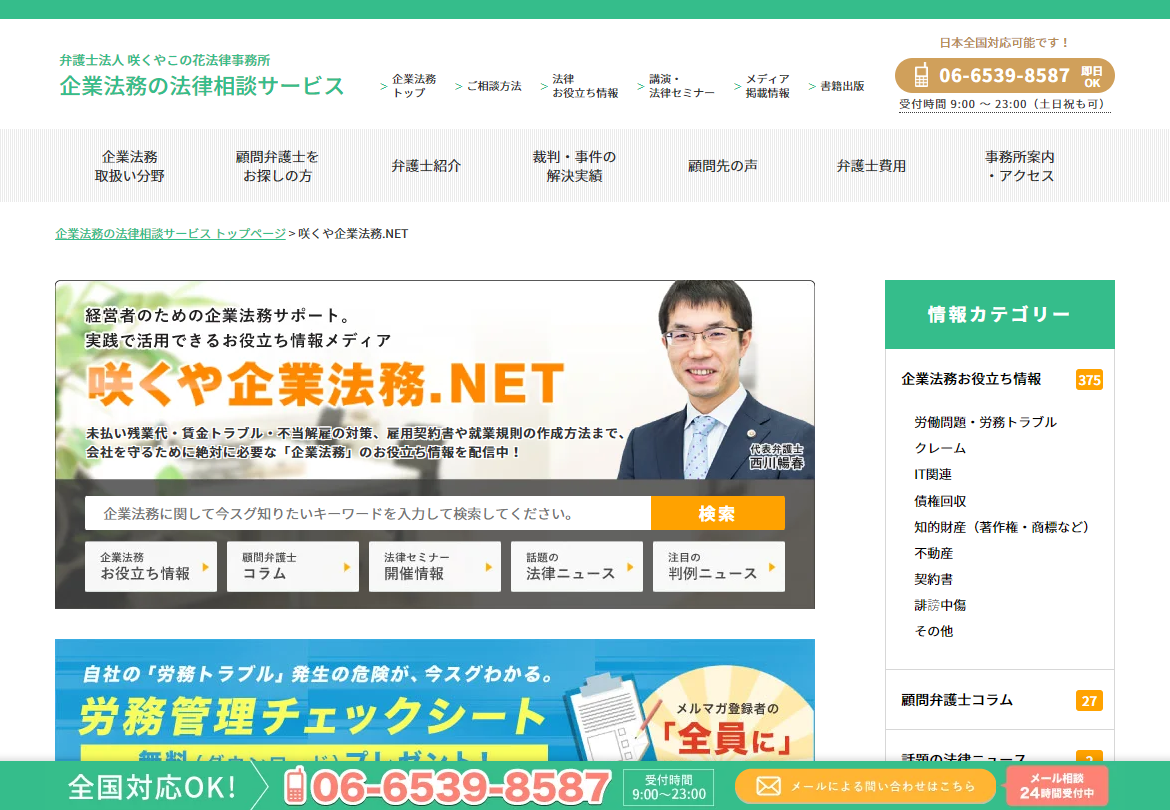Viewport: 1170px width, 810px height.
Task: Open the 労働問題・労務トラブル sidebar category
Action: tap(983, 422)
